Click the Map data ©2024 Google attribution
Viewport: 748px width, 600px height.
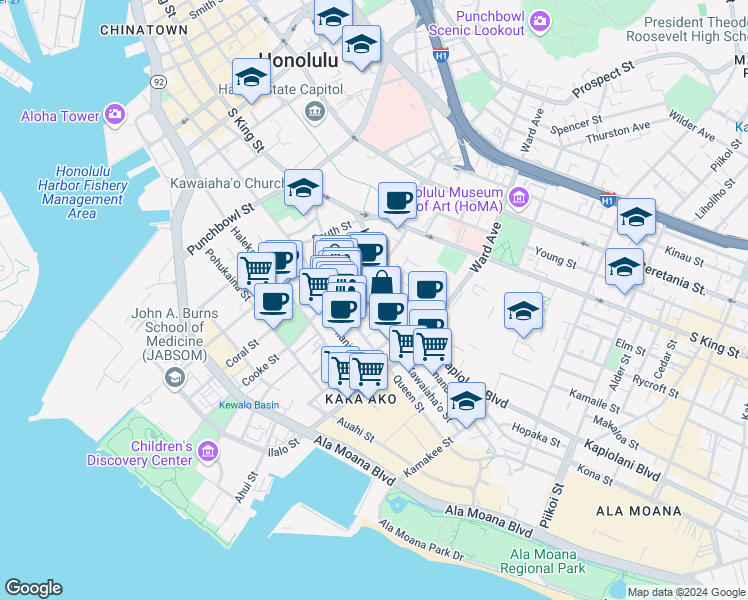pos(687,593)
